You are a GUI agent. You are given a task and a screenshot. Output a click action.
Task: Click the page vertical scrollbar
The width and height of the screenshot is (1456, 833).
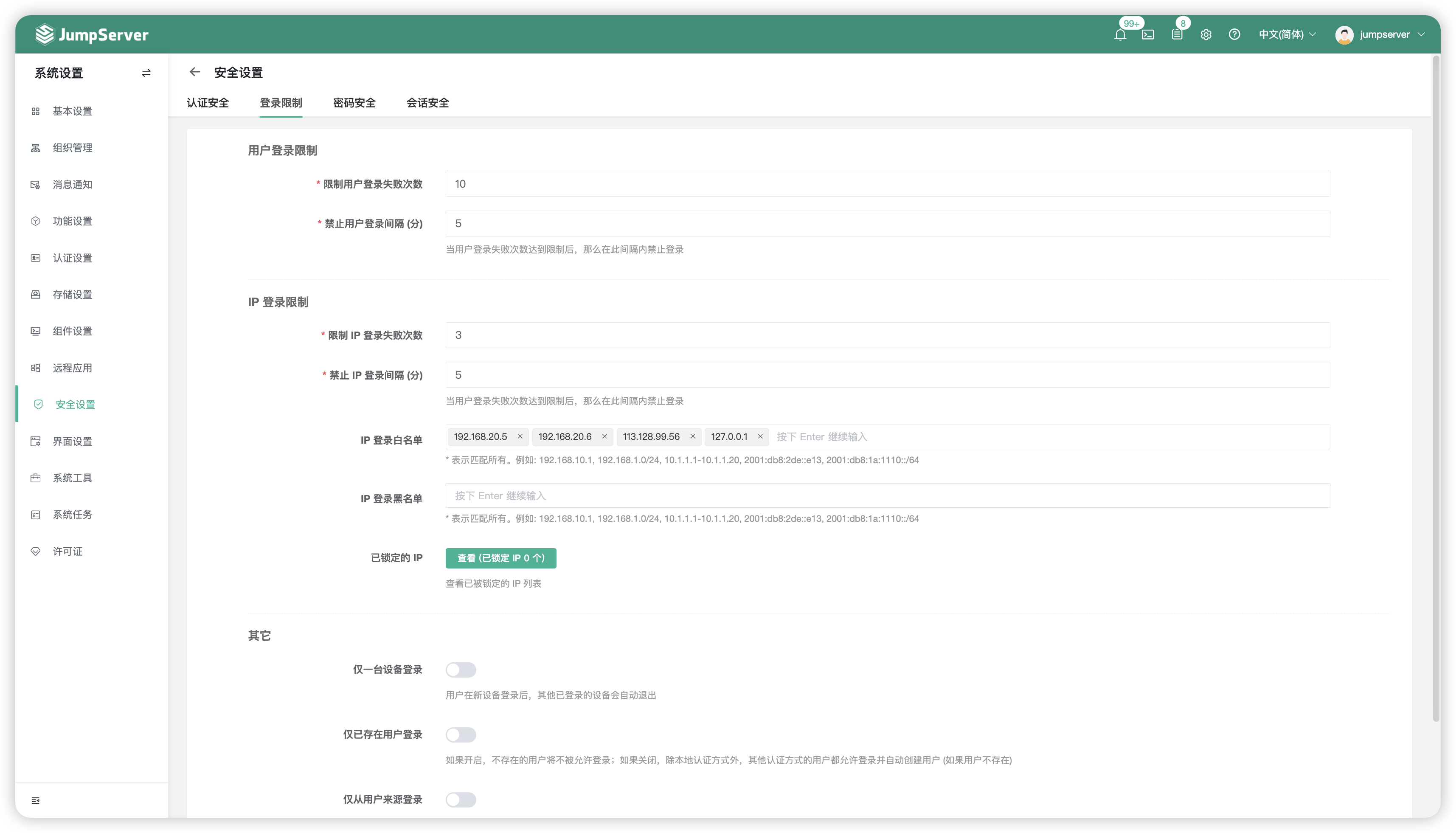1436,389
